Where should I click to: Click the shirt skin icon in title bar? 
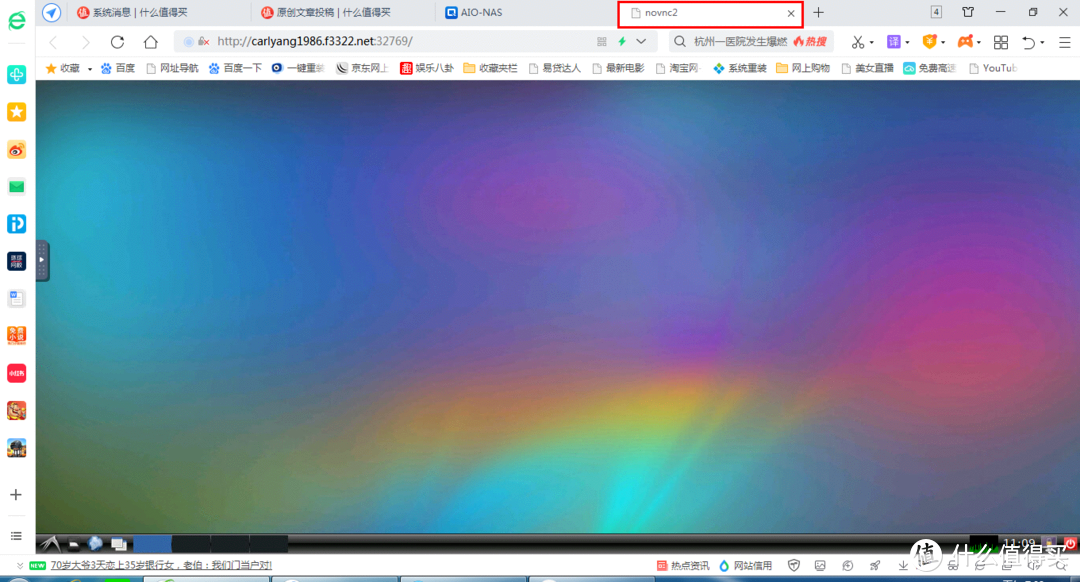tap(968, 12)
